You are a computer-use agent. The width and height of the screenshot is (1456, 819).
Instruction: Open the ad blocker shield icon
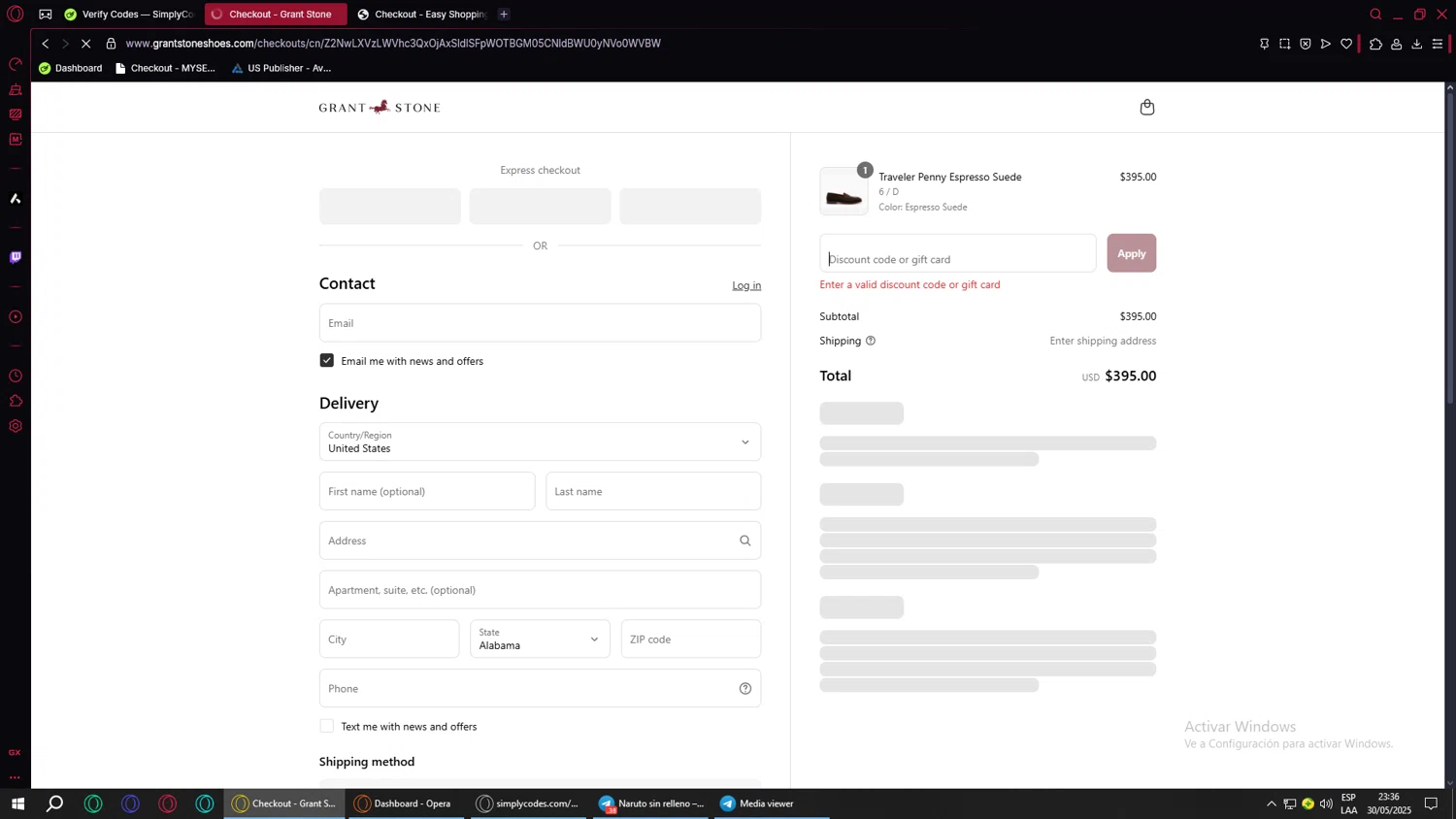1306,44
